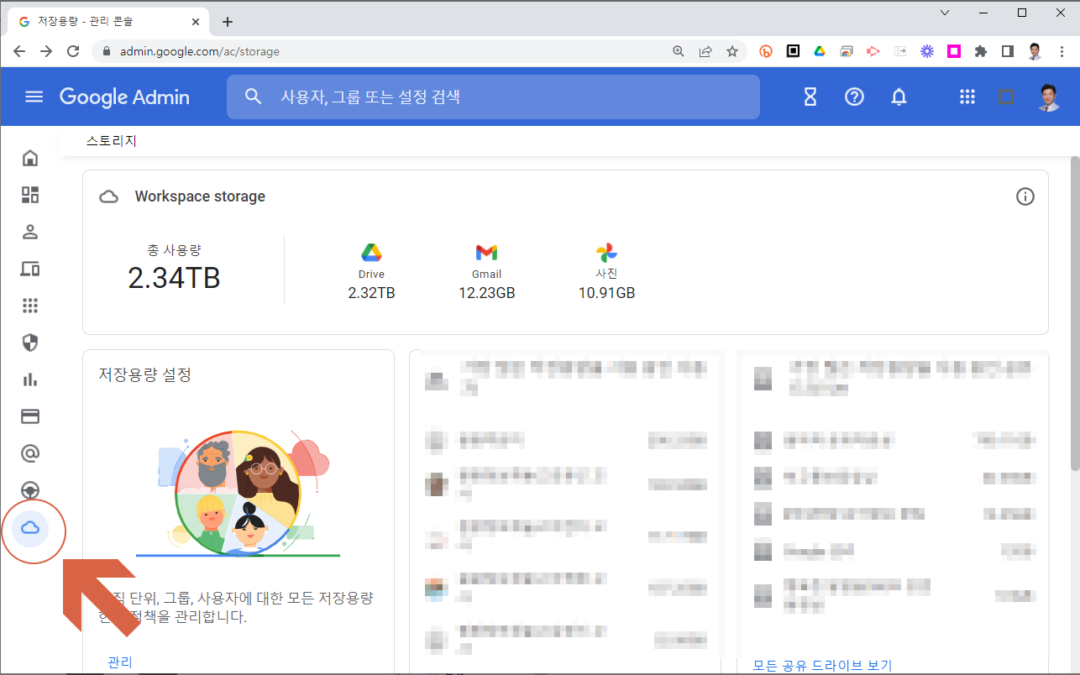Viewport: 1080px width, 675px height.
Task: Click the 12.23GB Gmail usage value
Action: 486,293
